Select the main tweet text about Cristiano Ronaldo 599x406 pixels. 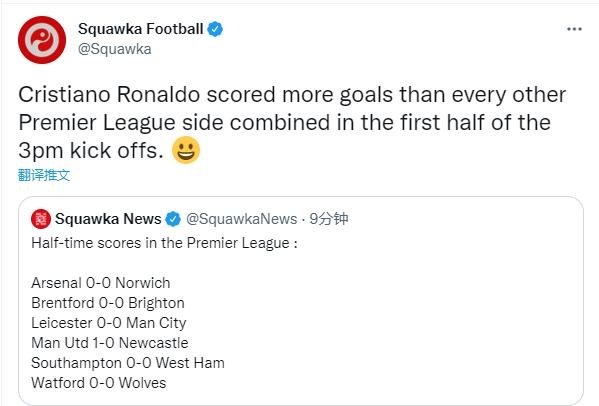(x=292, y=122)
